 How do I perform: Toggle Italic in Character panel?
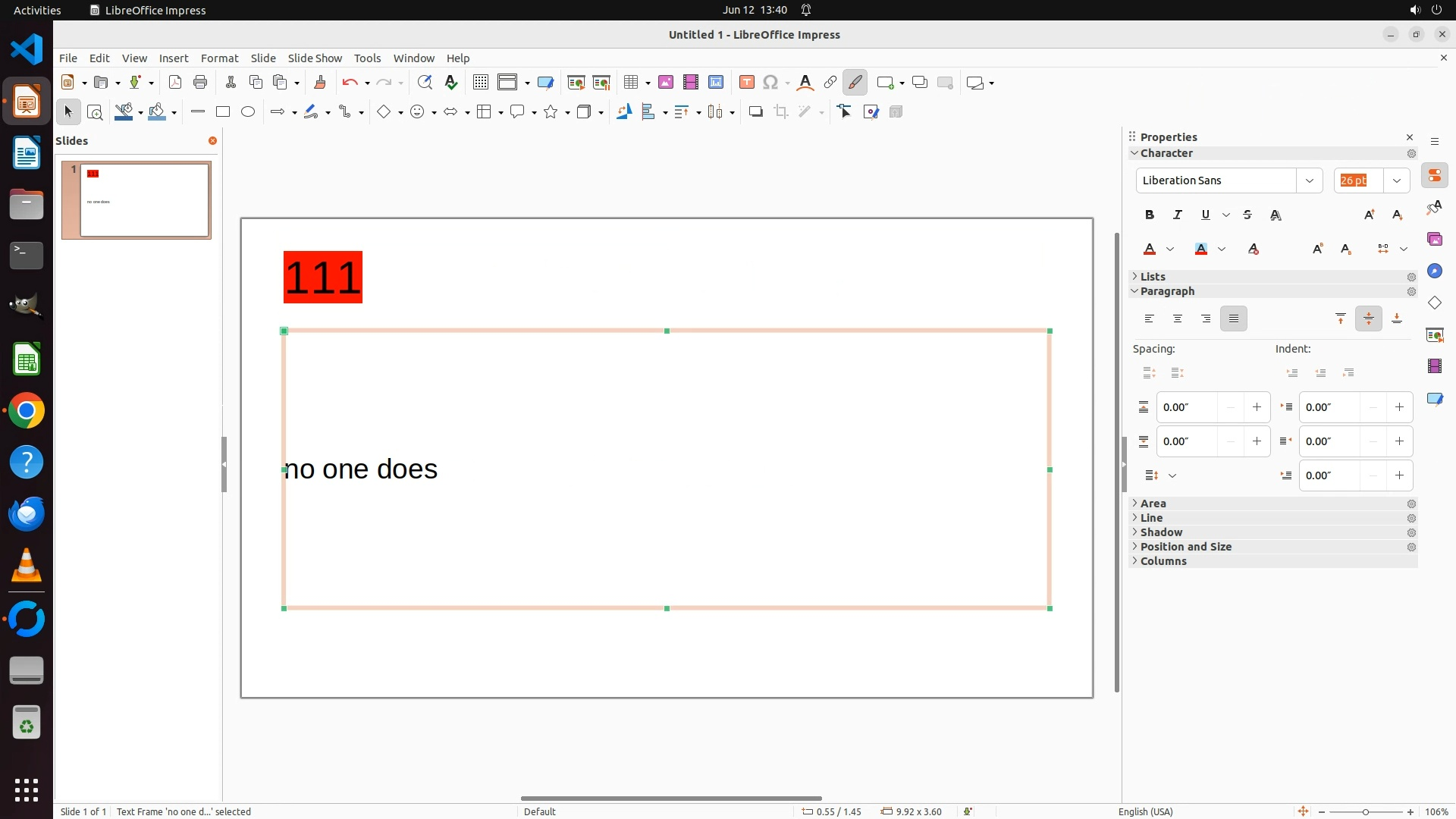coord(1178,215)
